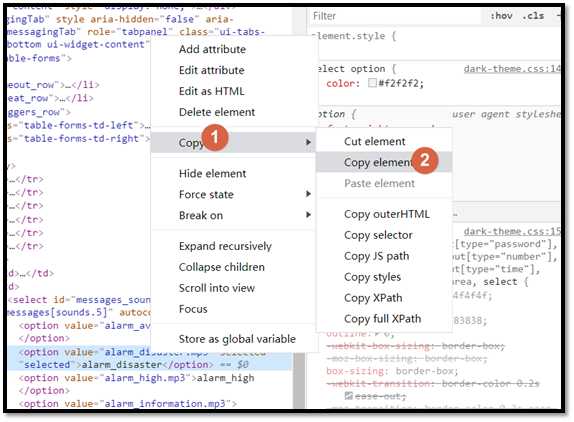Click the box-sizing: border-box property
The width and height of the screenshot is (574, 422).
point(392,371)
